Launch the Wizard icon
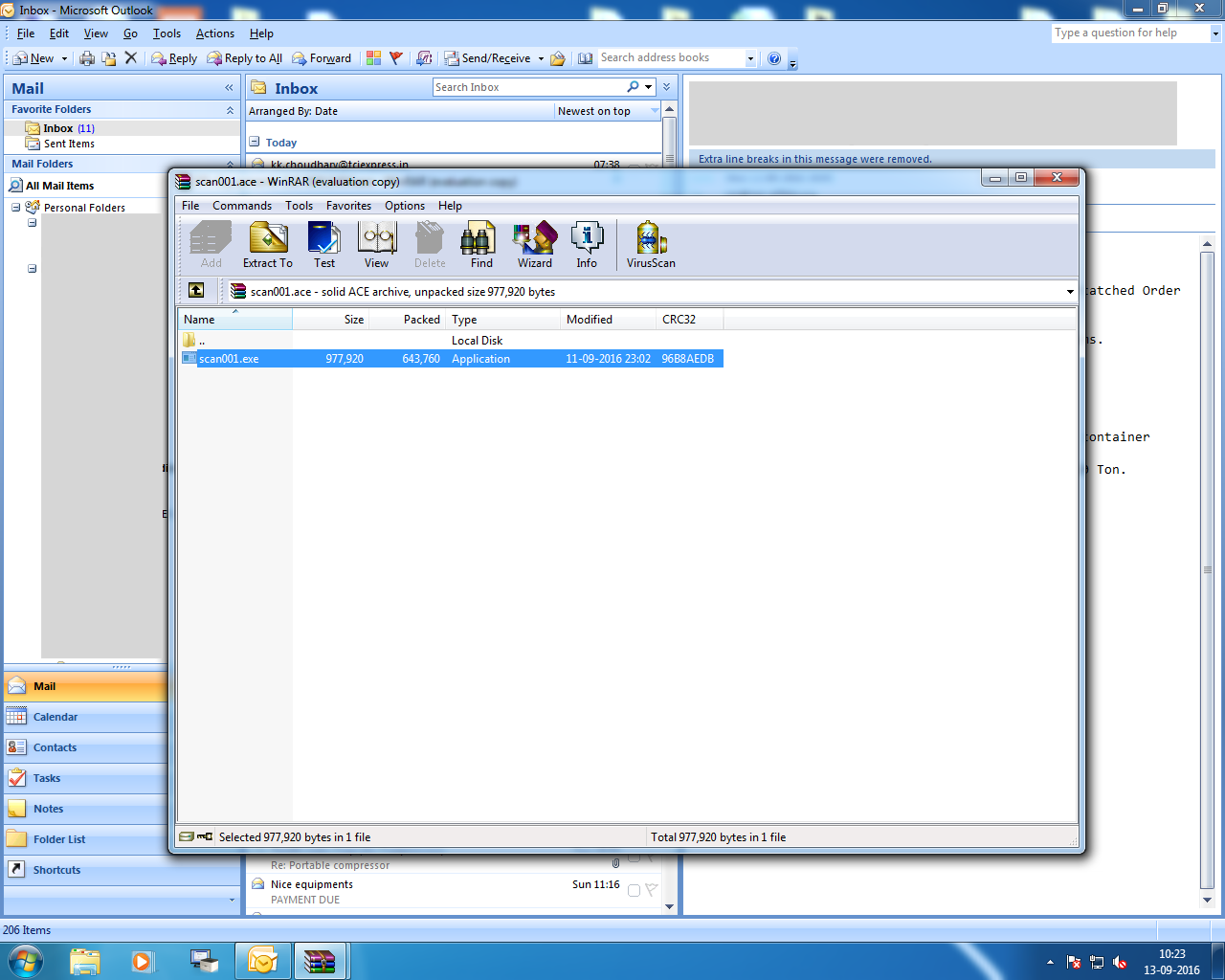Viewport: 1225px width, 980px height. pyautogui.click(x=534, y=244)
